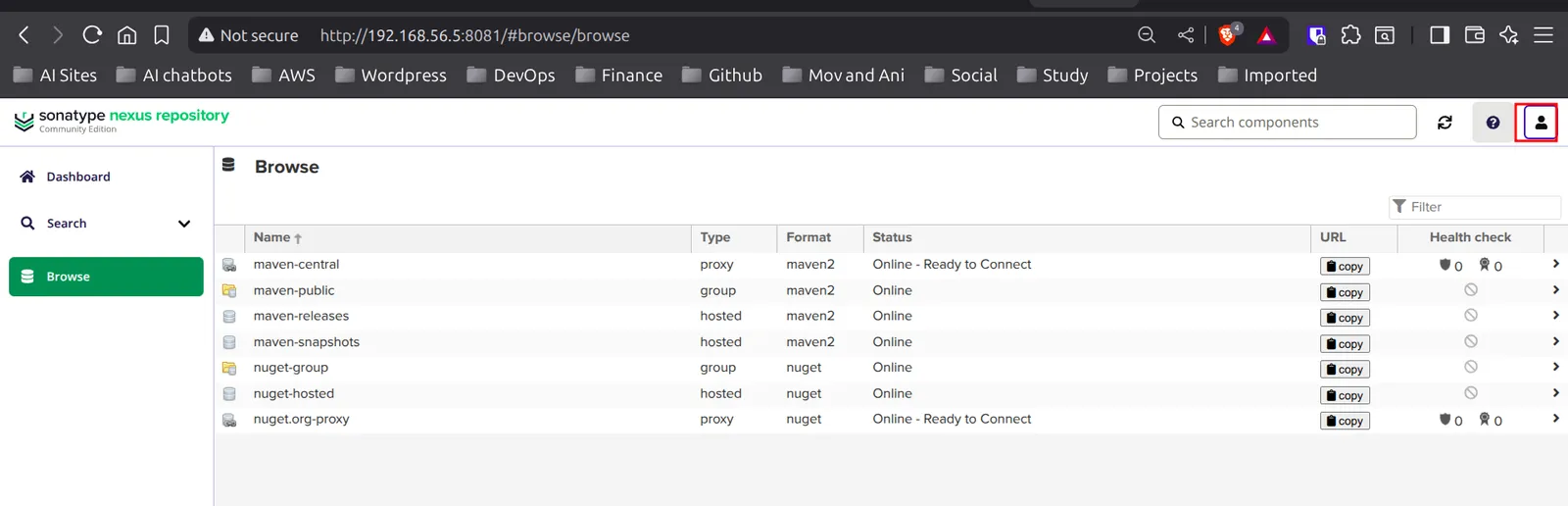
Task: Sort by the Type column header
Action: pyautogui.click(x=734, y=237)
